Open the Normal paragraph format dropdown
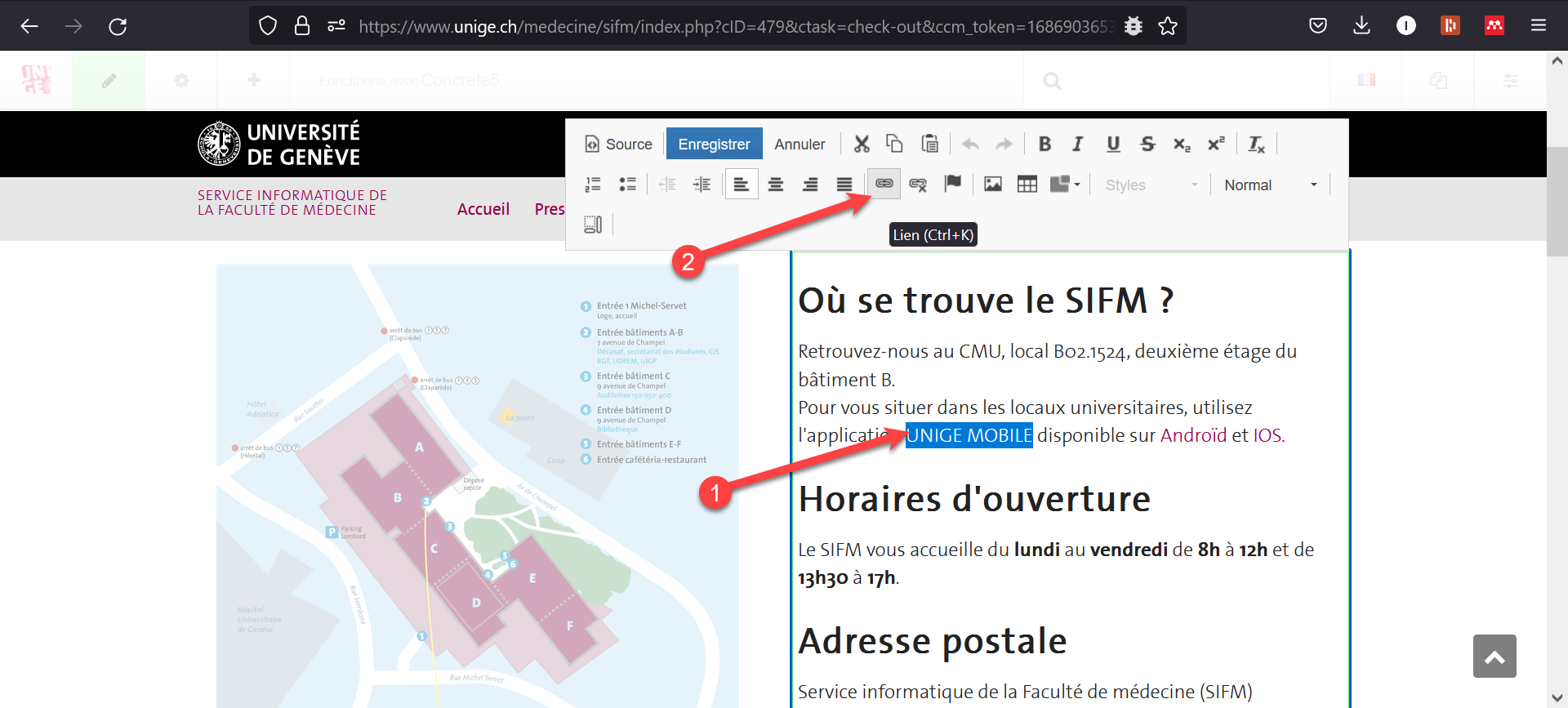This screenshot has height=708, width=1568. coord(1270,185)
